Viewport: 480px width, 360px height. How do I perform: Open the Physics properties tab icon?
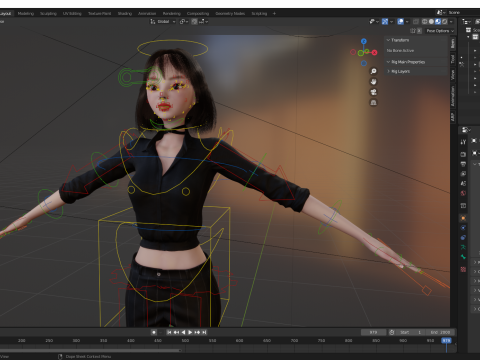[463, 228]
